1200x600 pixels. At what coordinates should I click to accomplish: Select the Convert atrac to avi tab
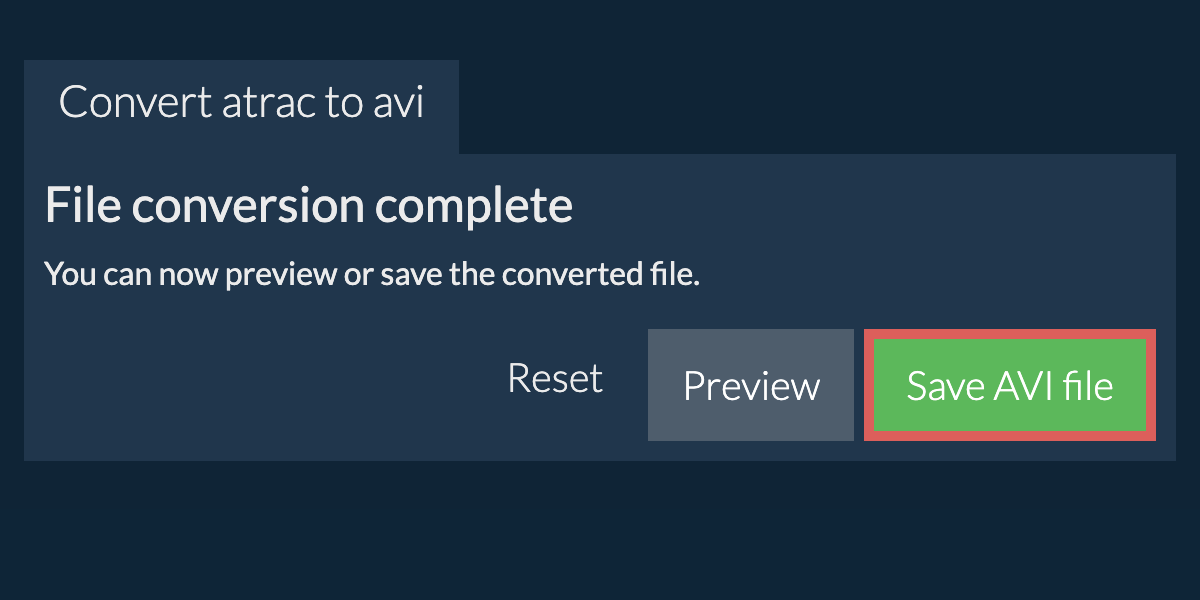(241, 104)
